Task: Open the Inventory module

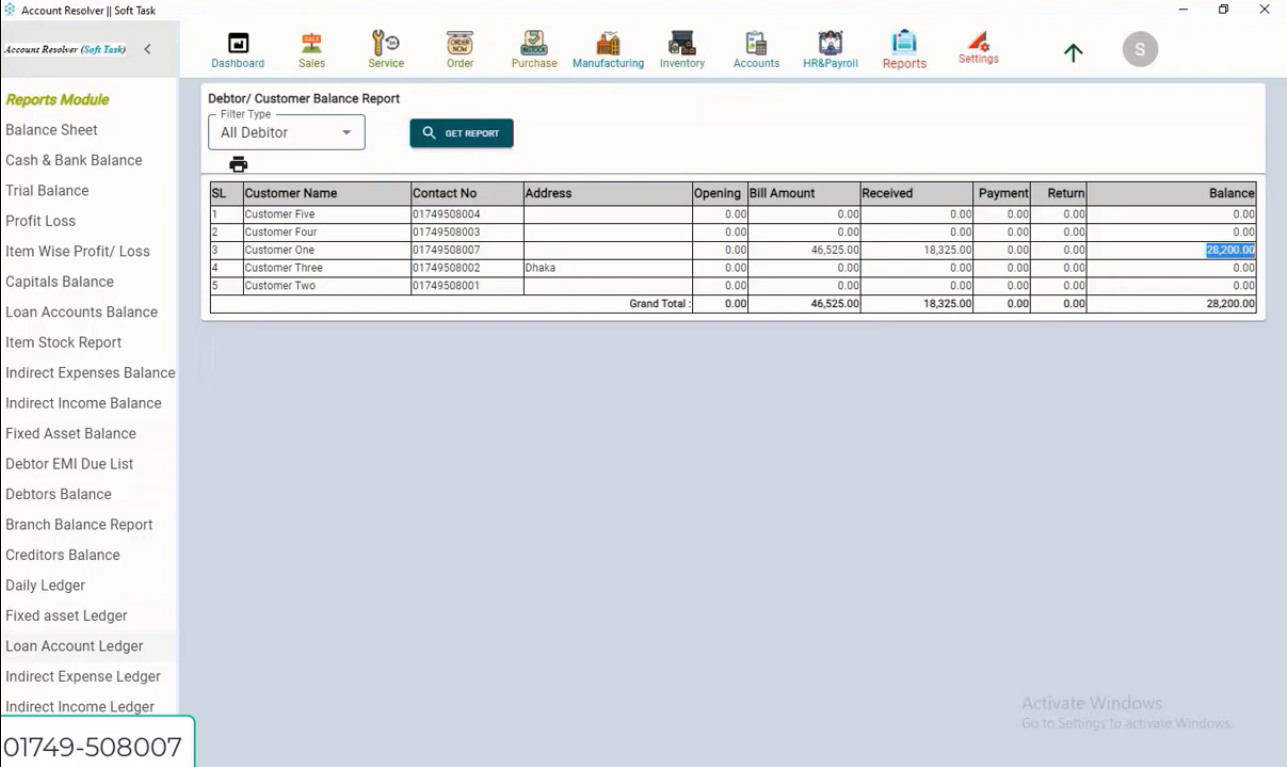Action: click(681, 48)
